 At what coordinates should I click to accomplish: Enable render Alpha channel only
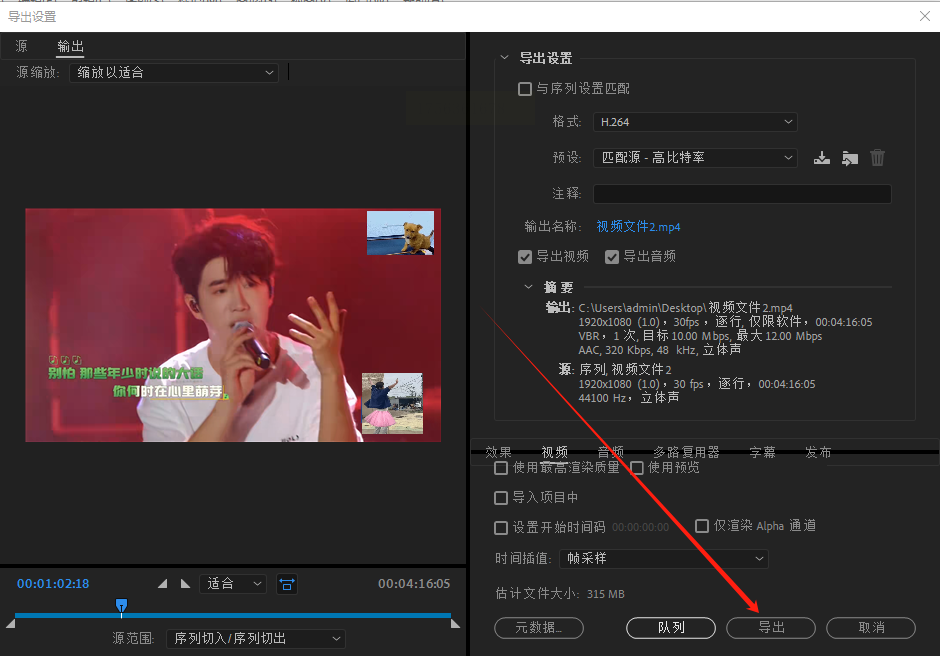pos(701,526)
